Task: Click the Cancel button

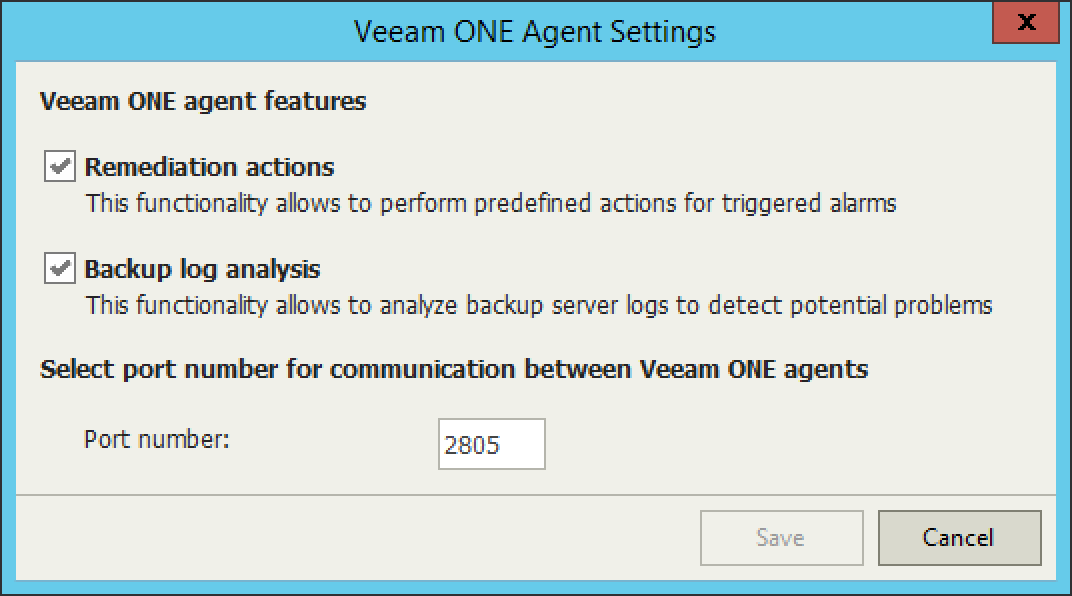Action: click(959, 538)
